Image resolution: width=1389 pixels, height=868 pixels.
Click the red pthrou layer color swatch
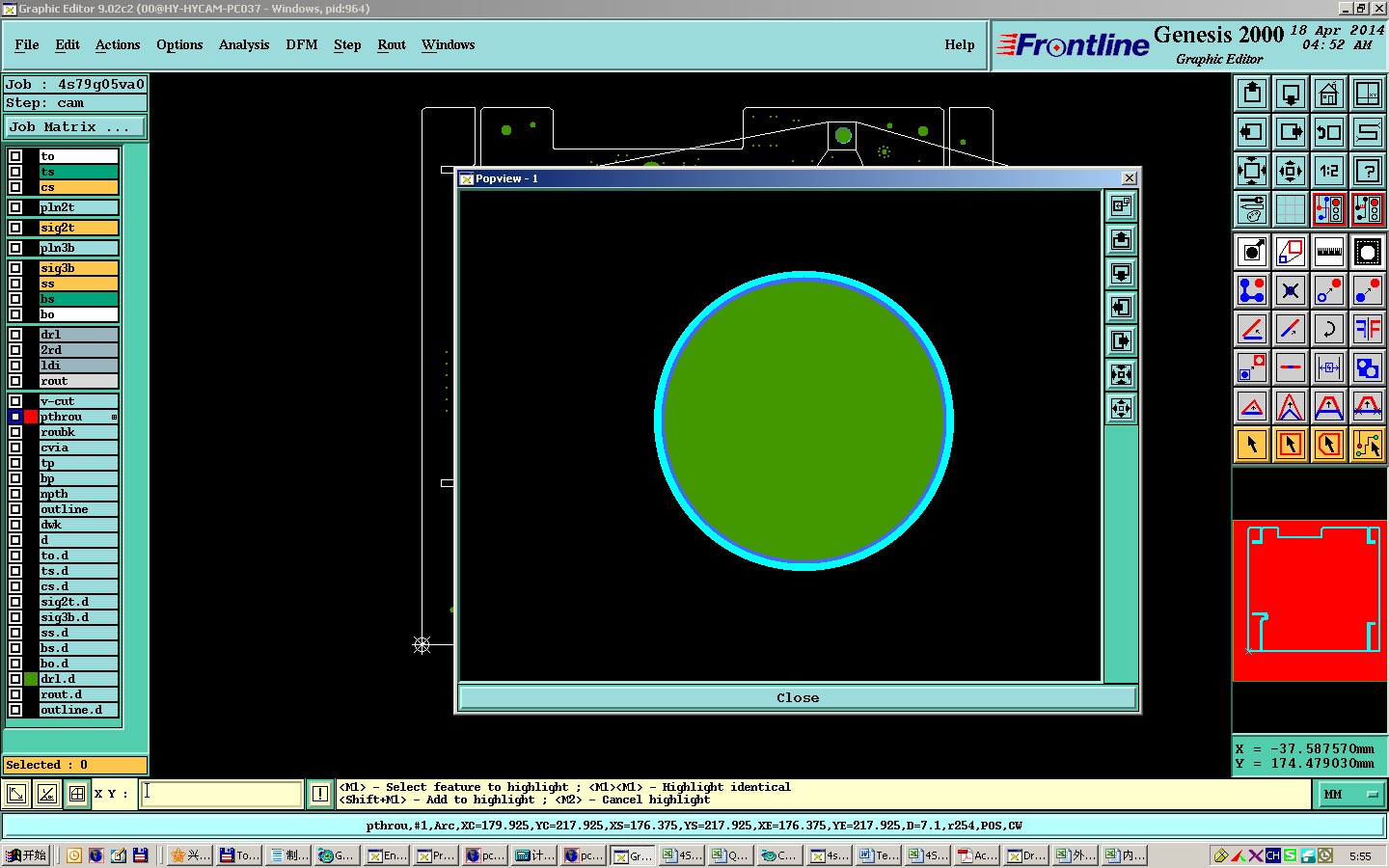coord(31,417)
